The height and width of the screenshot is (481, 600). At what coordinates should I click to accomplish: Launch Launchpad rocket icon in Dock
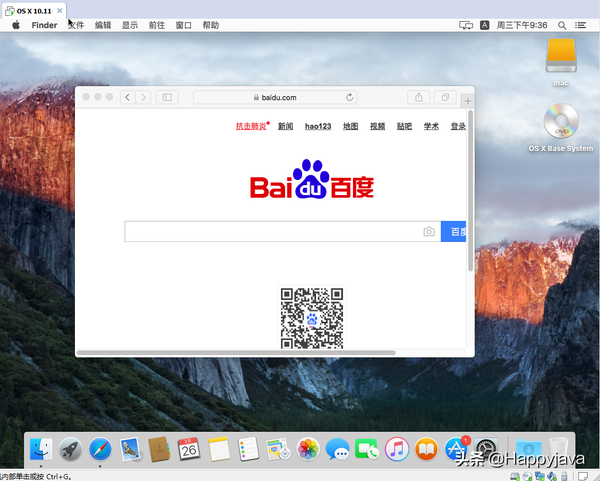(x=70, y=449)
